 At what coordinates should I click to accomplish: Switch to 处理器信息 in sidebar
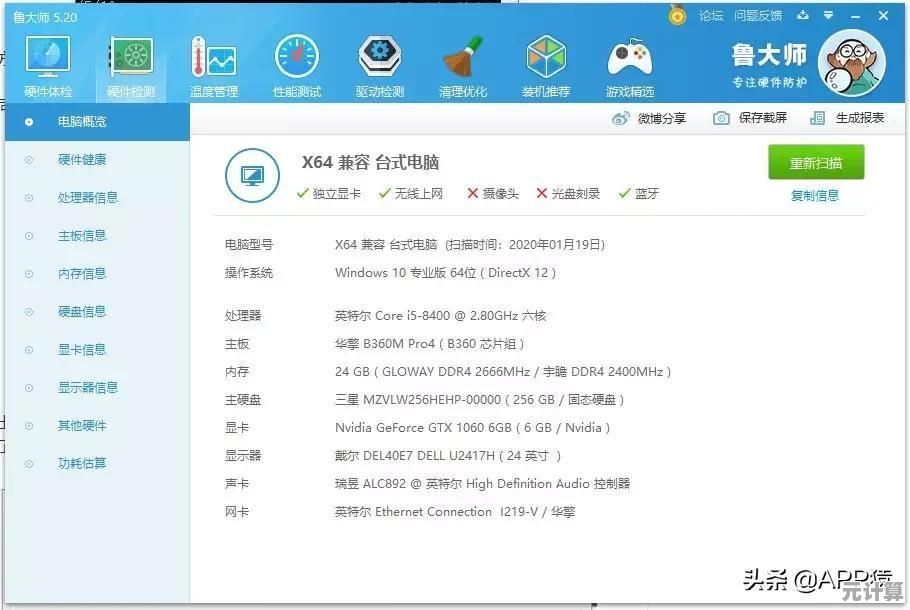[88, 198]
